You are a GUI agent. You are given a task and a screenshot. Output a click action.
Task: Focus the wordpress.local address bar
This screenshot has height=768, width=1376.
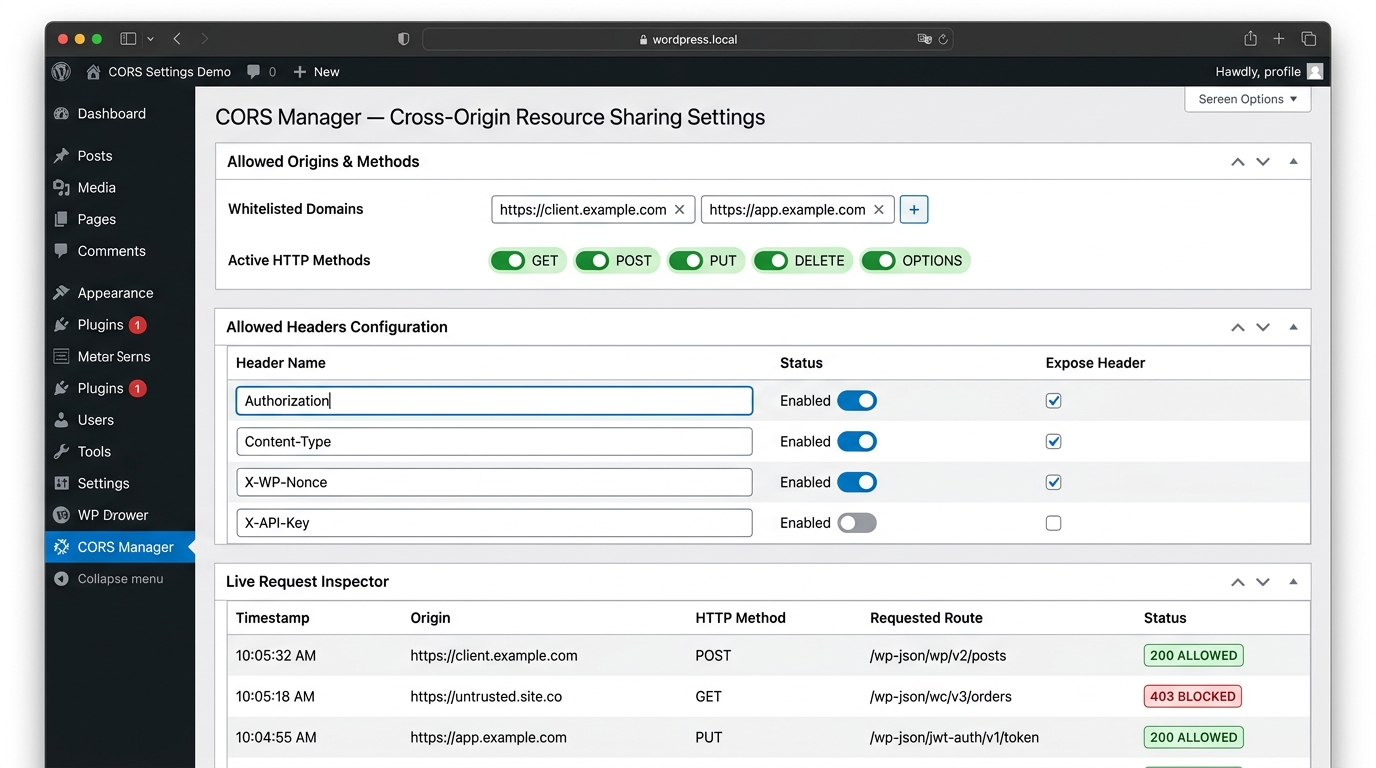(688, 39)
